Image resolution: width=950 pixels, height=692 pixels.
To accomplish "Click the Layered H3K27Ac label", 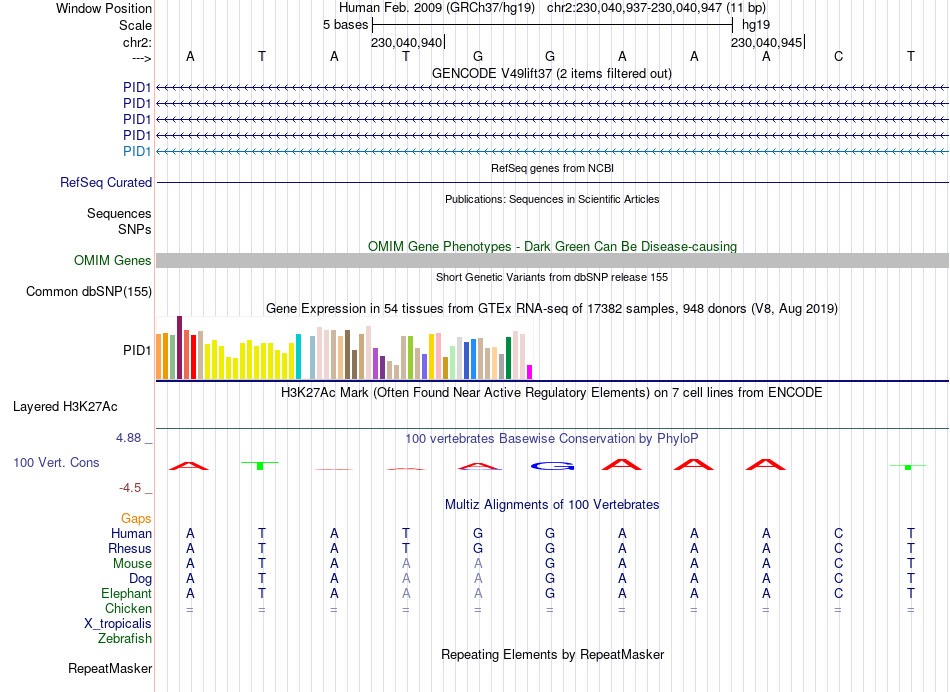I will click(65, 407).
